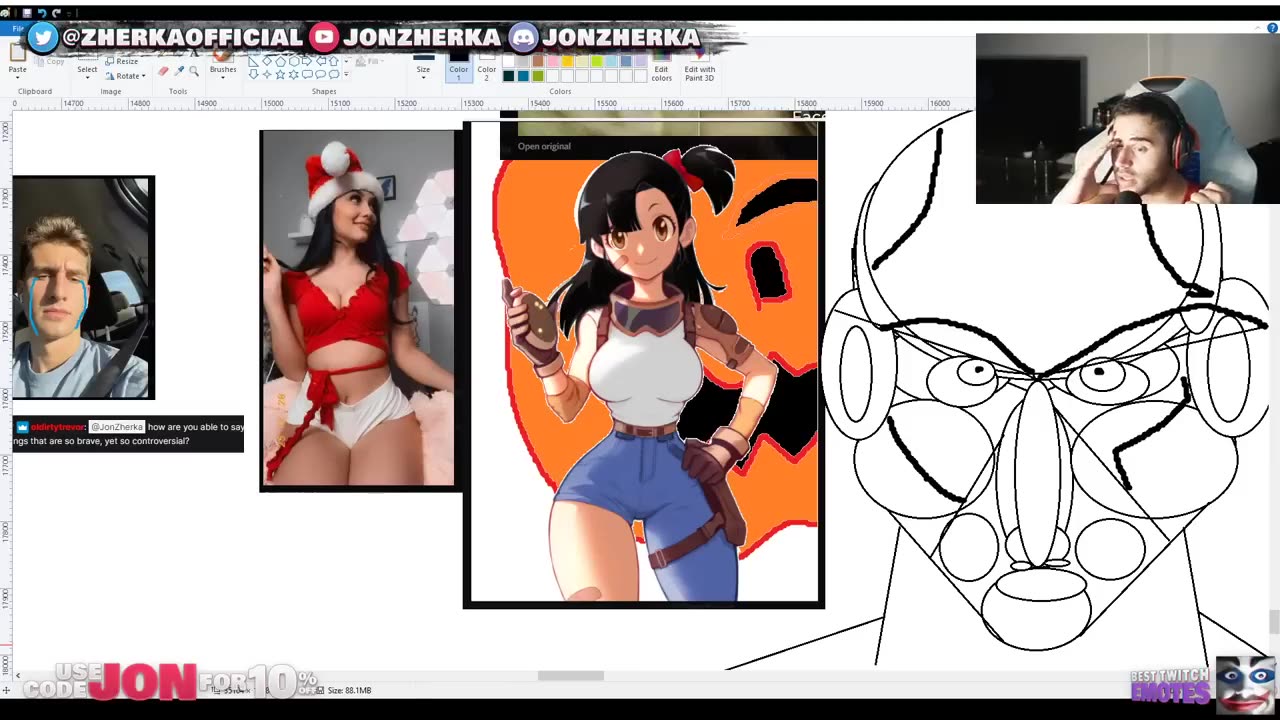Click Edit with Paint 3D
Image resolution: width=1280 pixels, height=720 pixels.
coord(699,67)
